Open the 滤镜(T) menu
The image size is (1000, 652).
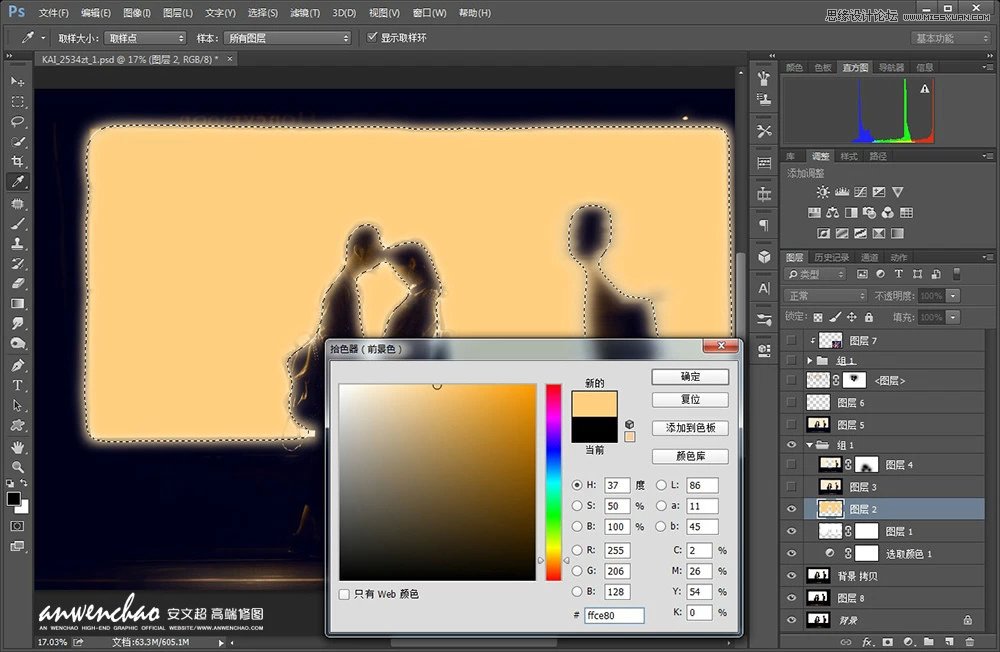305,13
